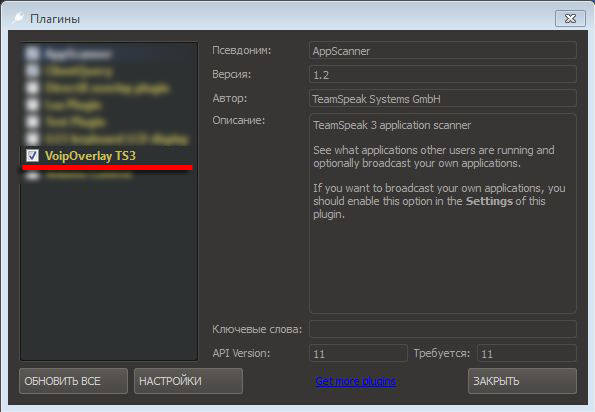Uncheck the VoipOverlay TS3 checkbox

(32, 155)
